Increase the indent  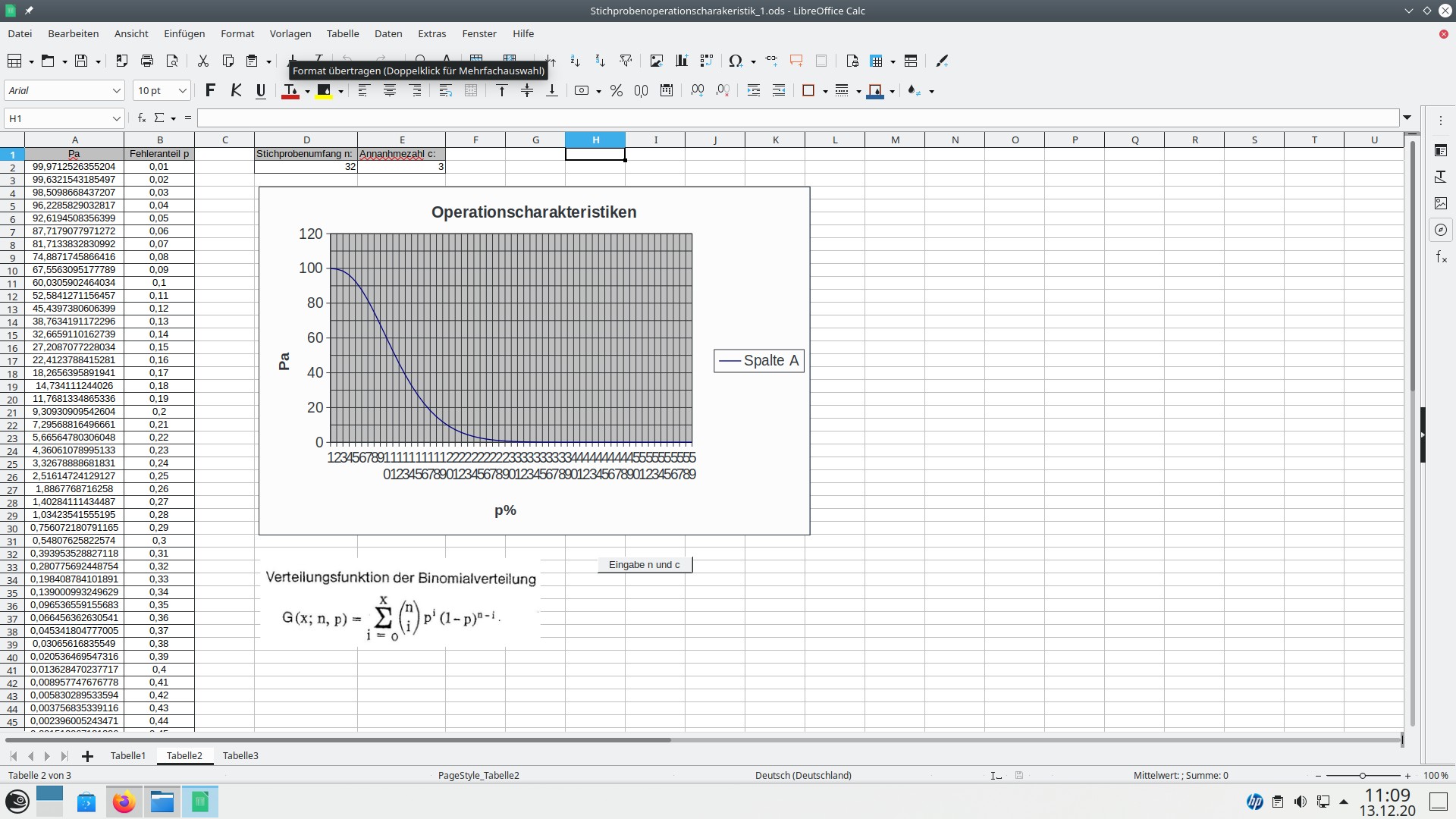pyautogui.click(x=754, y=91)
